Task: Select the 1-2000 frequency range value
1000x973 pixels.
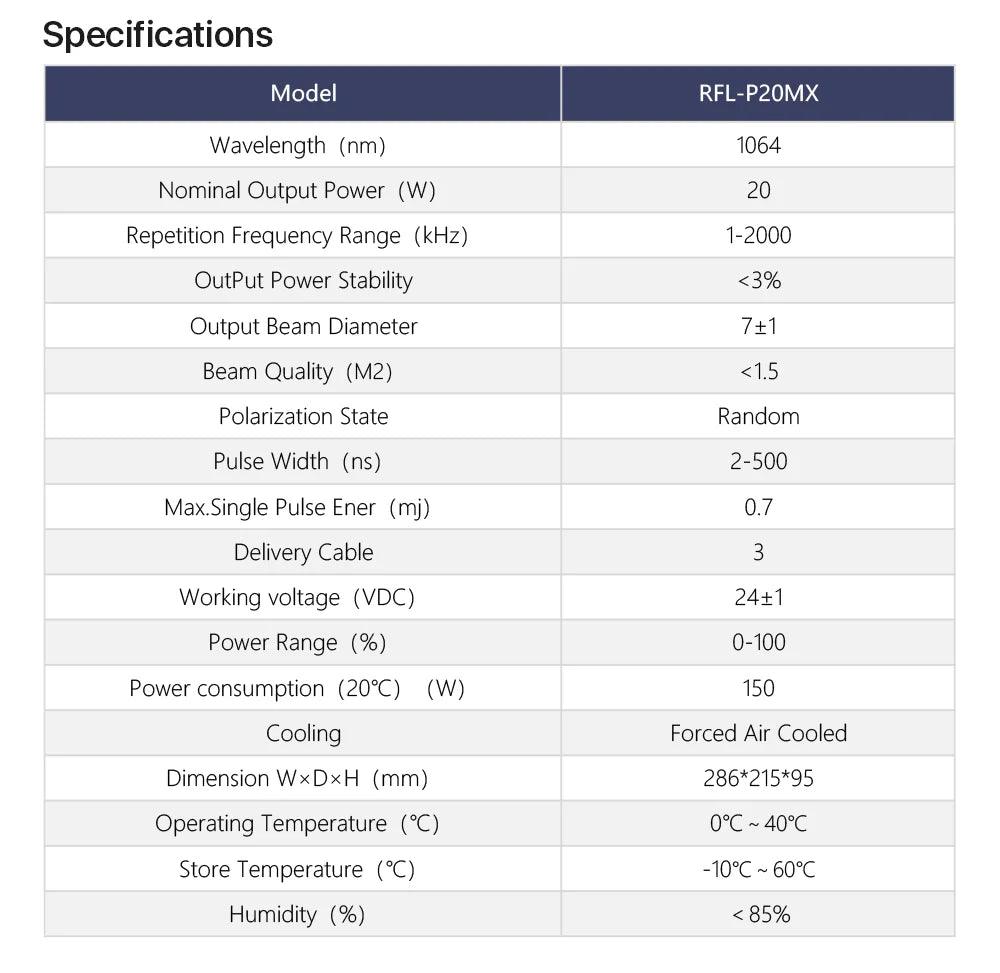Action: tap(758, 235)
